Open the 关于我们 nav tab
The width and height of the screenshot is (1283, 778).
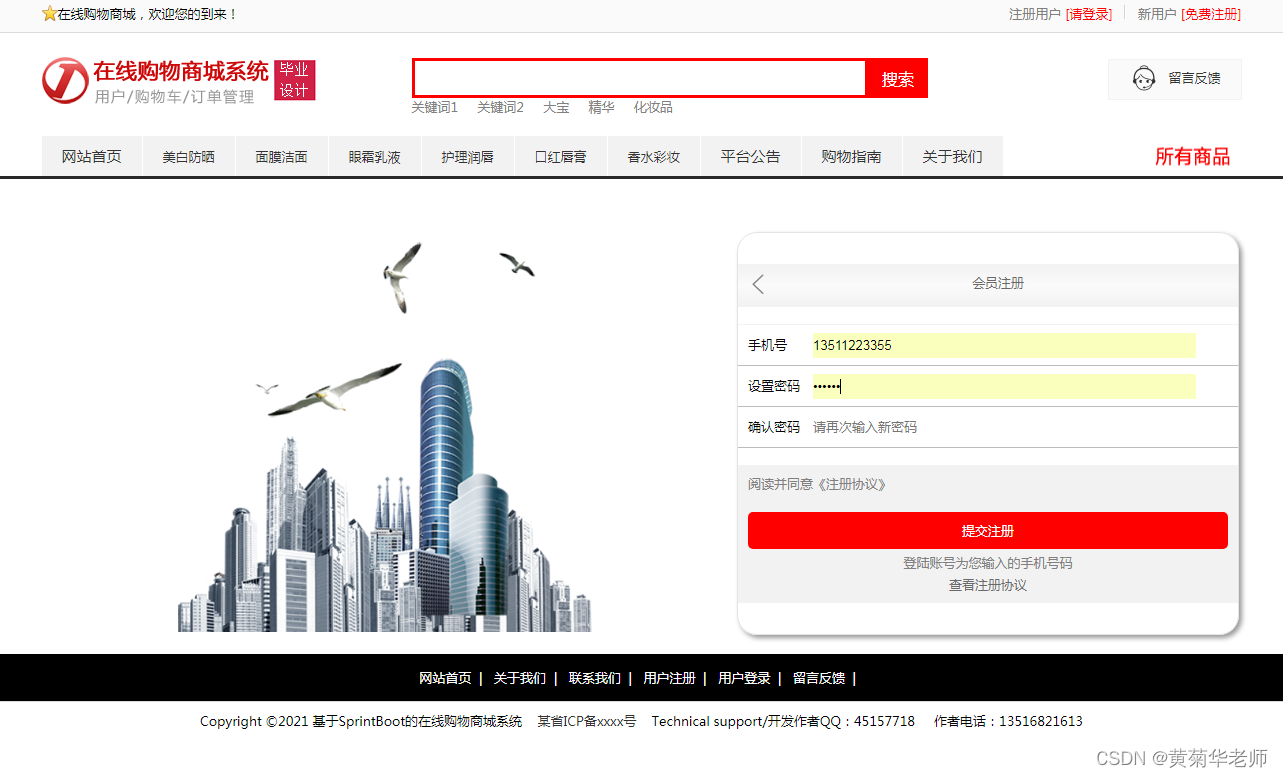[953, 157]
